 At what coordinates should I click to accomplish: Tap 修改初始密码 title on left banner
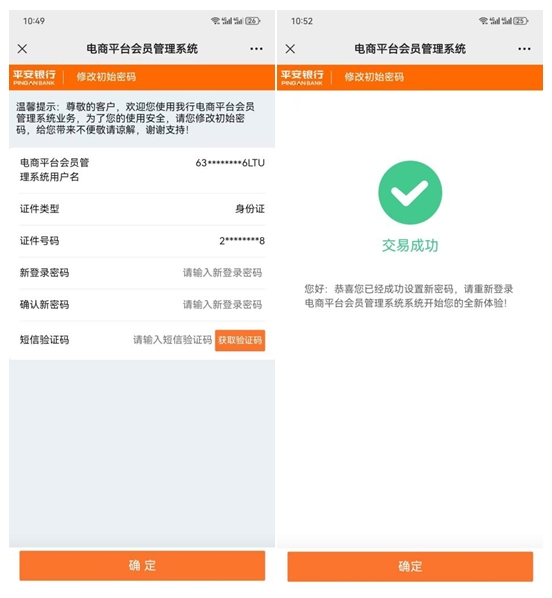click(106, 77)
